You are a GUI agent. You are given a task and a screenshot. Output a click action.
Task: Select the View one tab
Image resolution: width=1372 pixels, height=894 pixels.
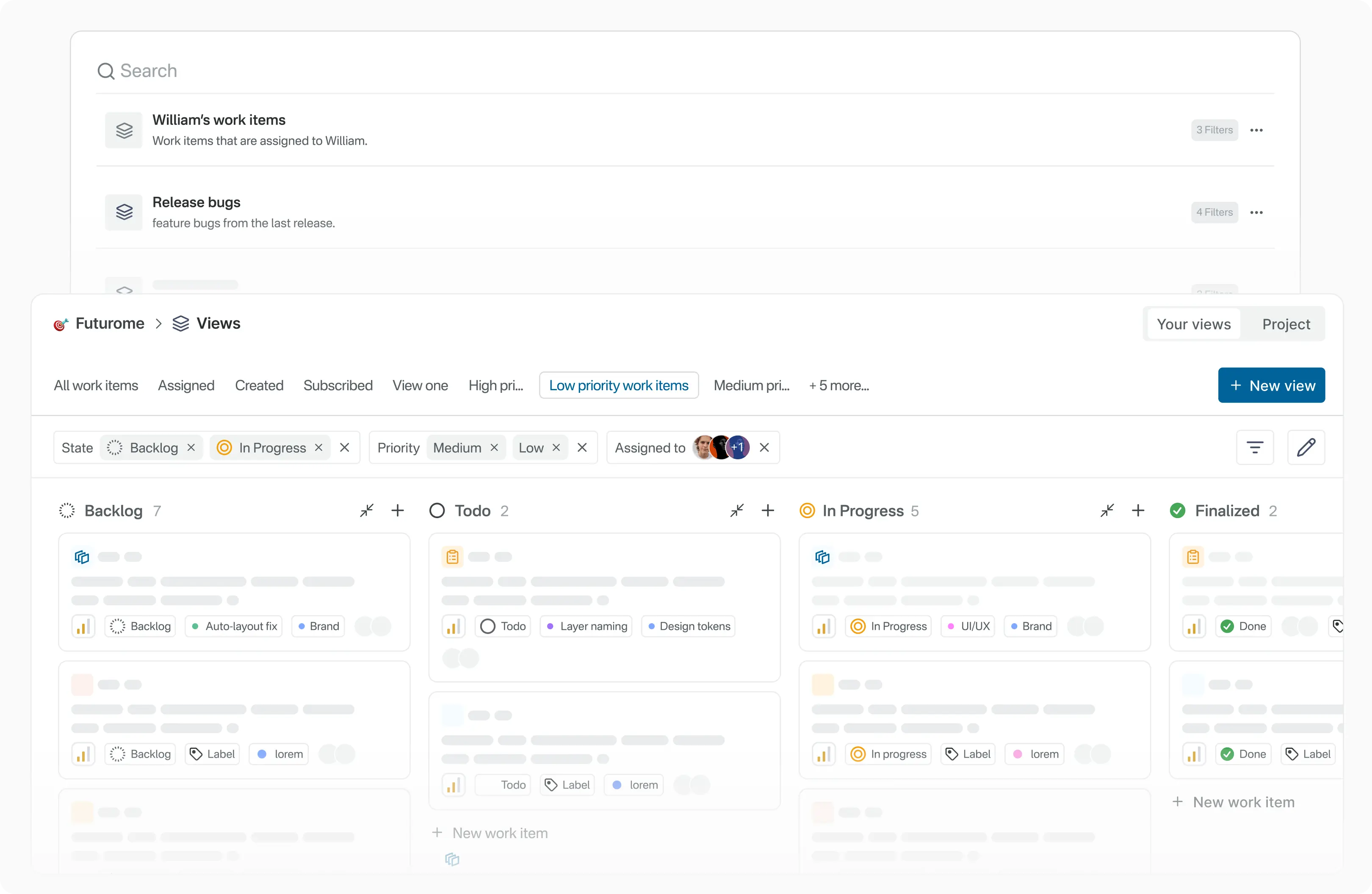[x=420, y=386]
